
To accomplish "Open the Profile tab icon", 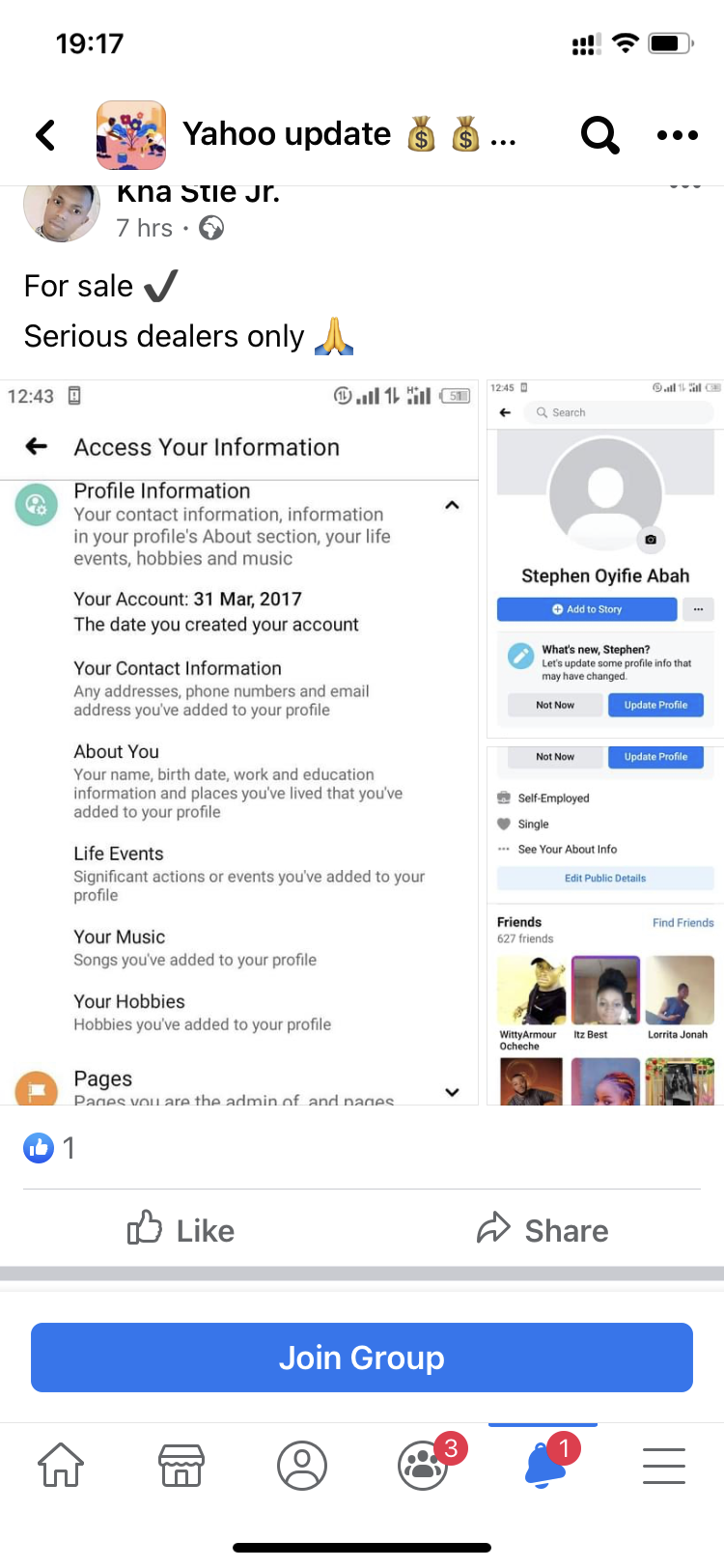I will (302, 1465).
